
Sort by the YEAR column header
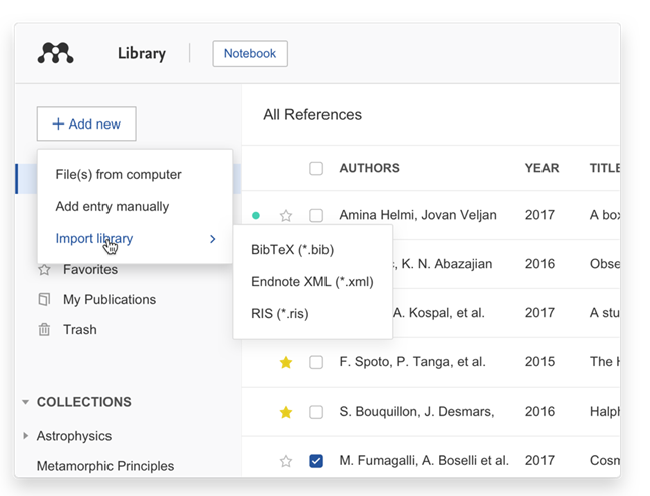click(541, 168)
